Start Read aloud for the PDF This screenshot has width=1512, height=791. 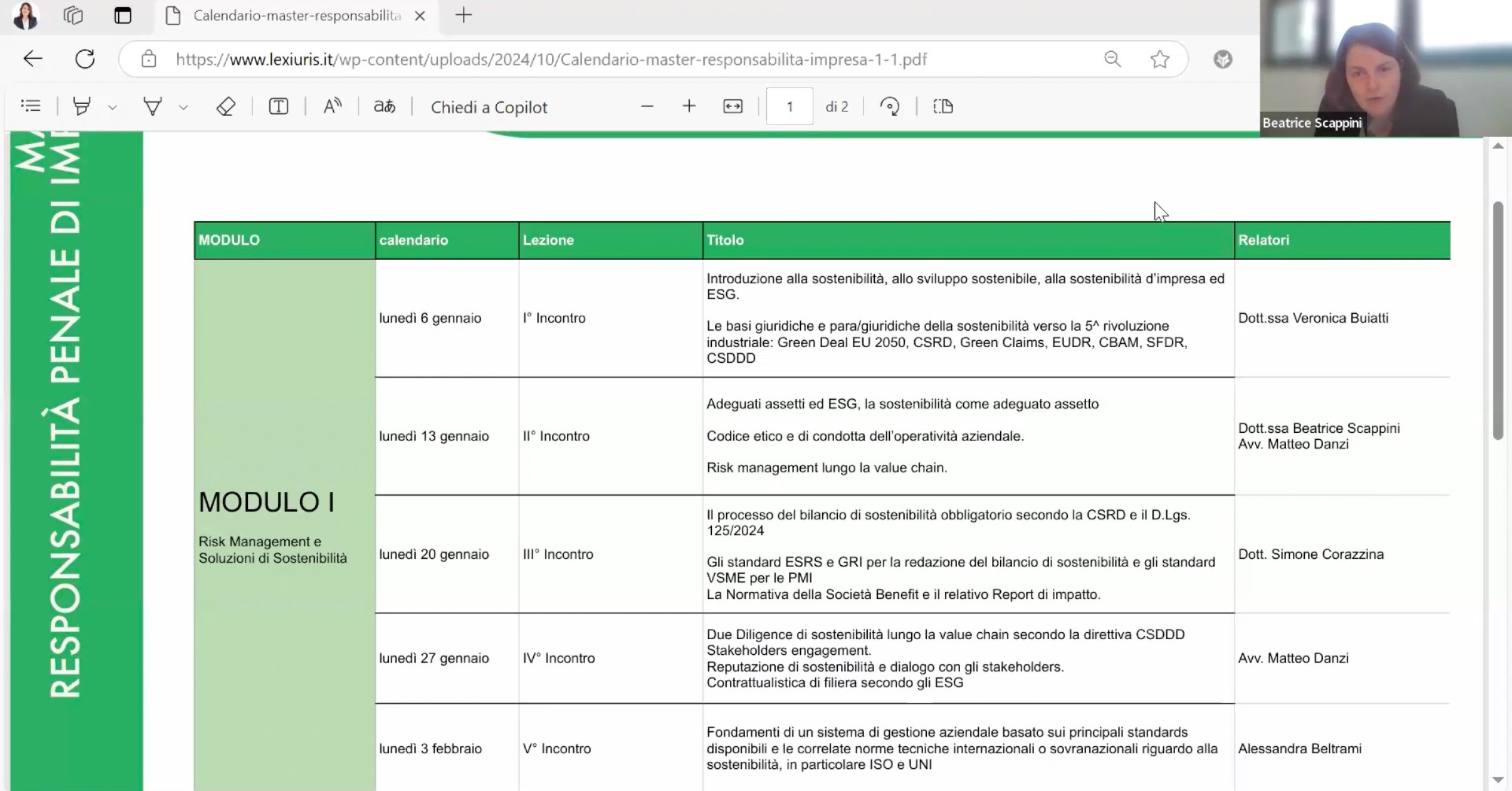pos(332,106)
